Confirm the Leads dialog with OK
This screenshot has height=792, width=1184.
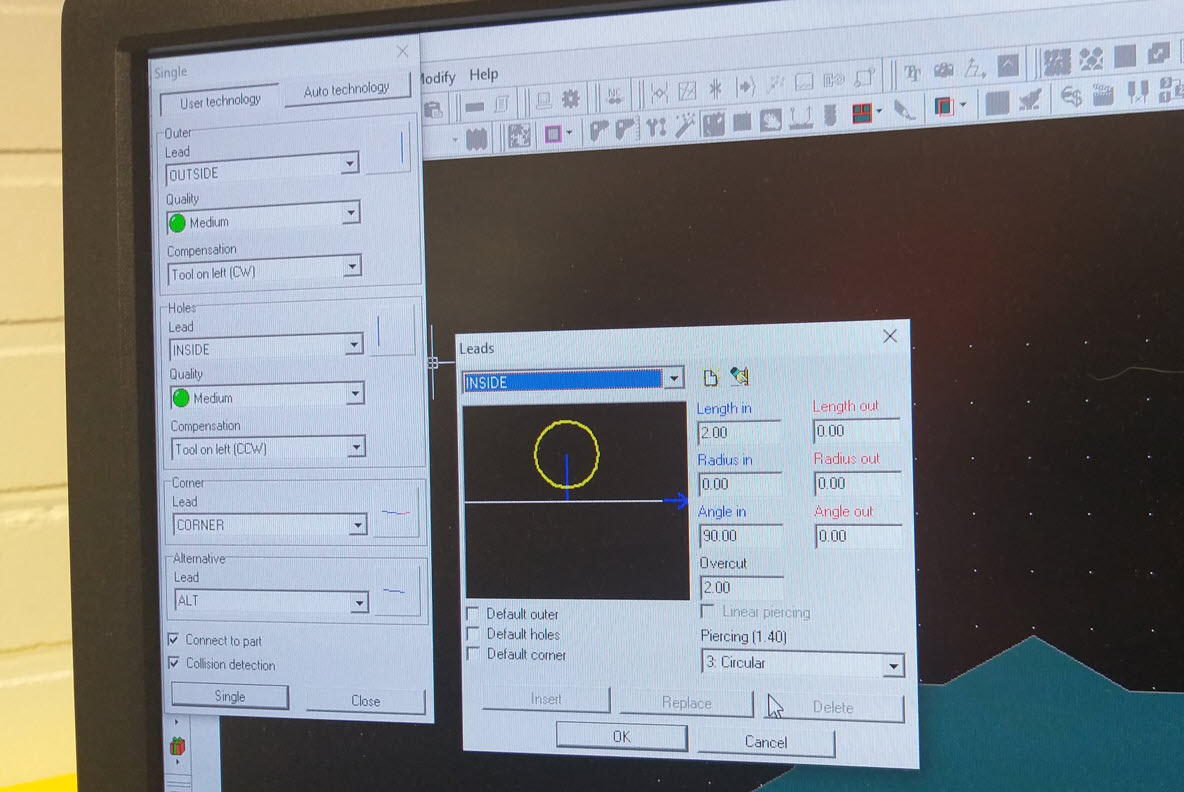[621, 736]
